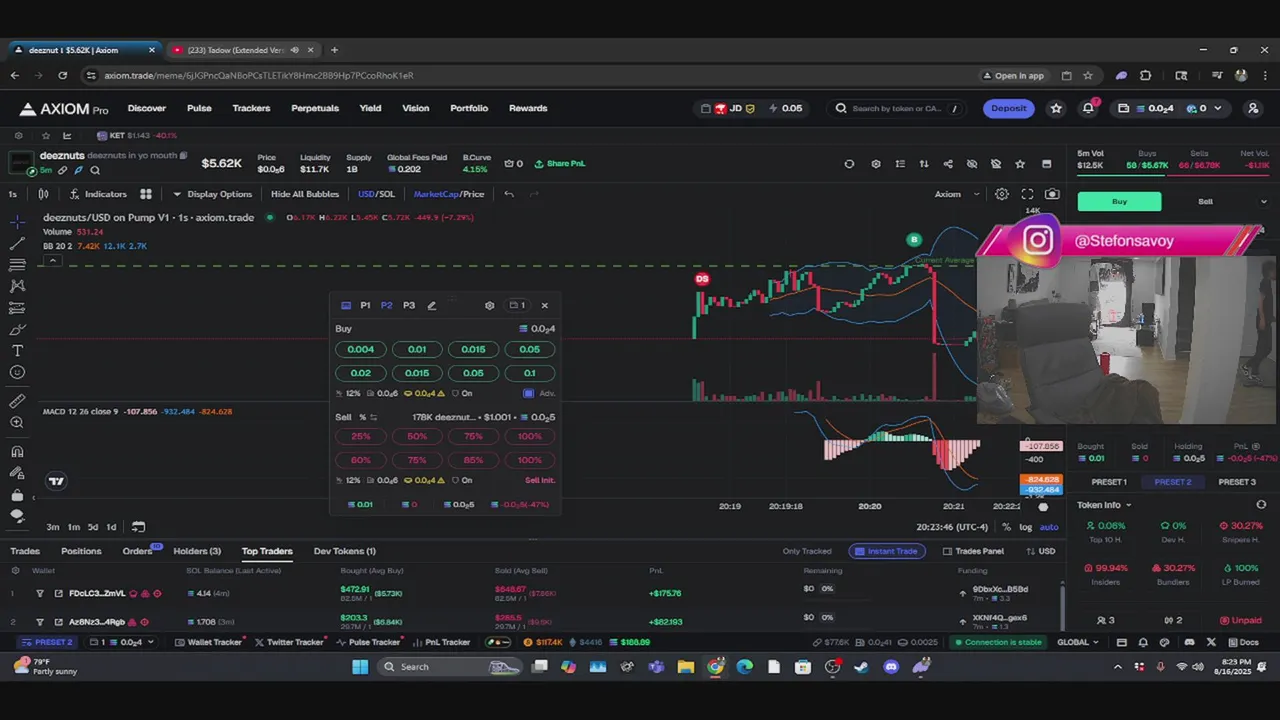Switch to the Dev Tokens (1) tab
This screenshot has width=1280, height=720.
(345, 551)
